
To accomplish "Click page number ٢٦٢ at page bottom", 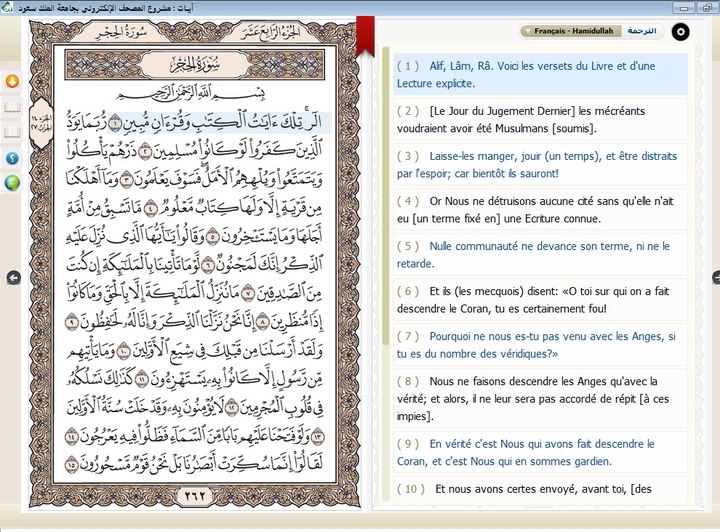I will pyautogui.click(x=195, y=495).
